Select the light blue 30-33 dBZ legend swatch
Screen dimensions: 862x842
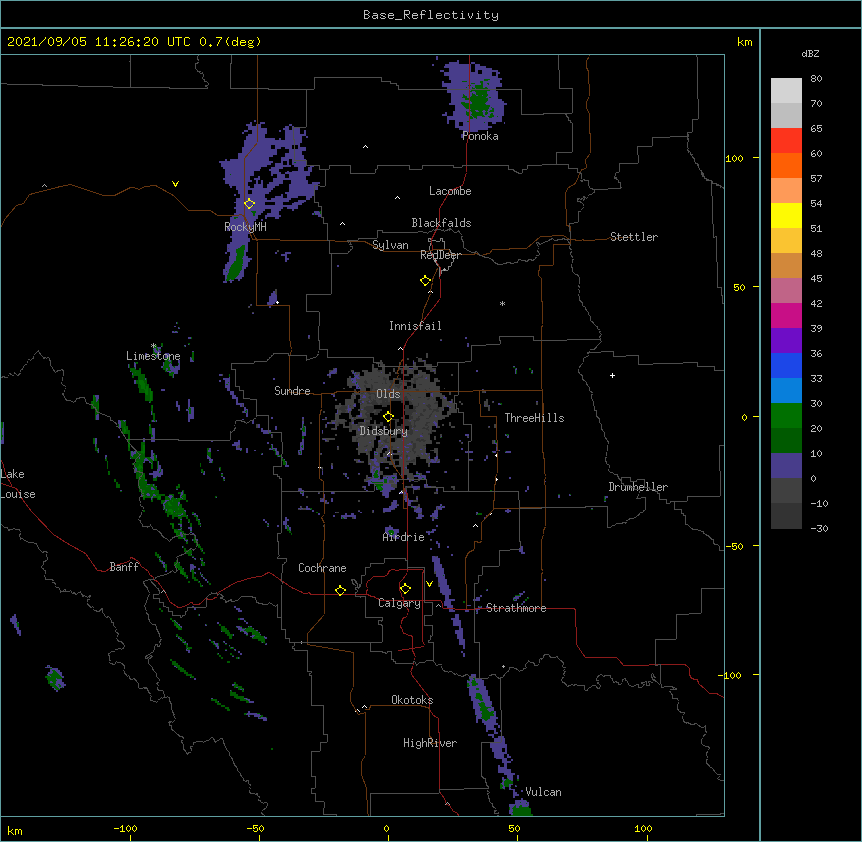[786, 391]
